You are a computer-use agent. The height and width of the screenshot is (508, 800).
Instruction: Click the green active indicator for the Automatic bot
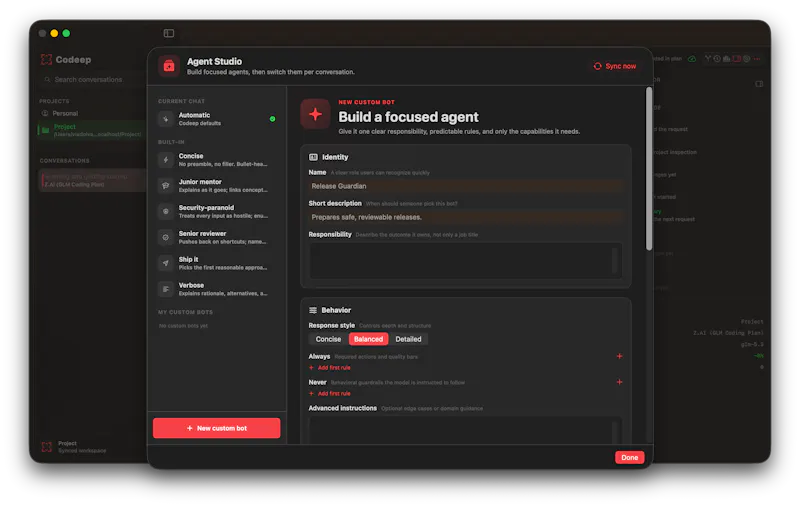tap(272, 119)
